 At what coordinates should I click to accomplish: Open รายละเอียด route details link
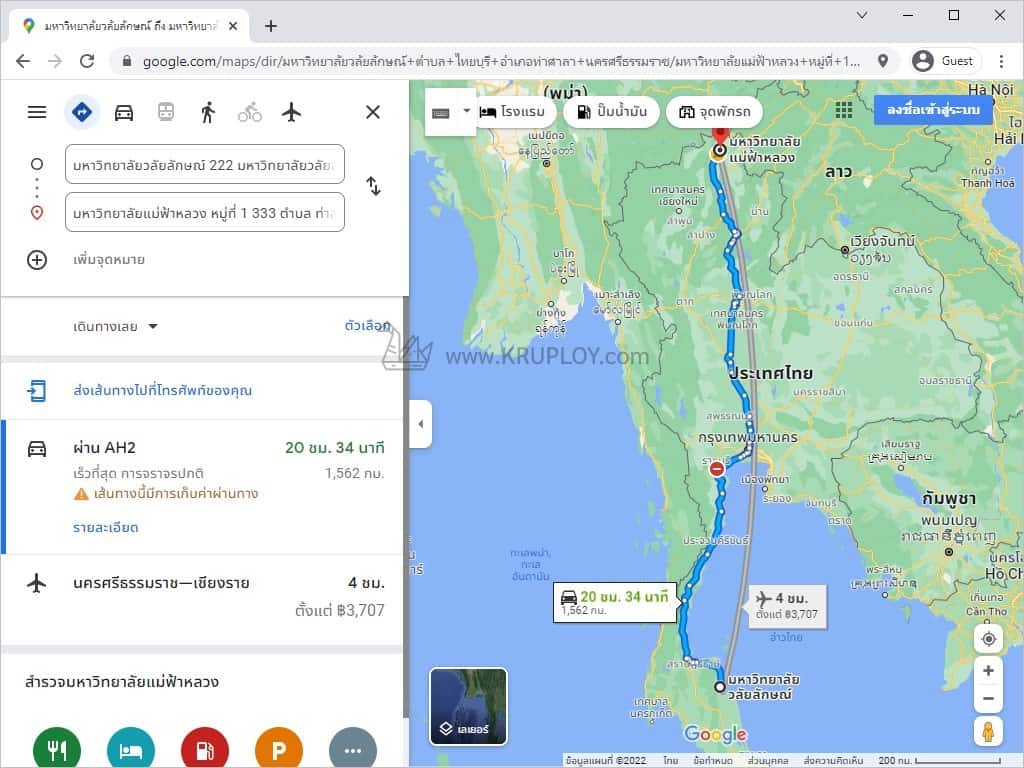pyautogui.click(x=105, y=528)
